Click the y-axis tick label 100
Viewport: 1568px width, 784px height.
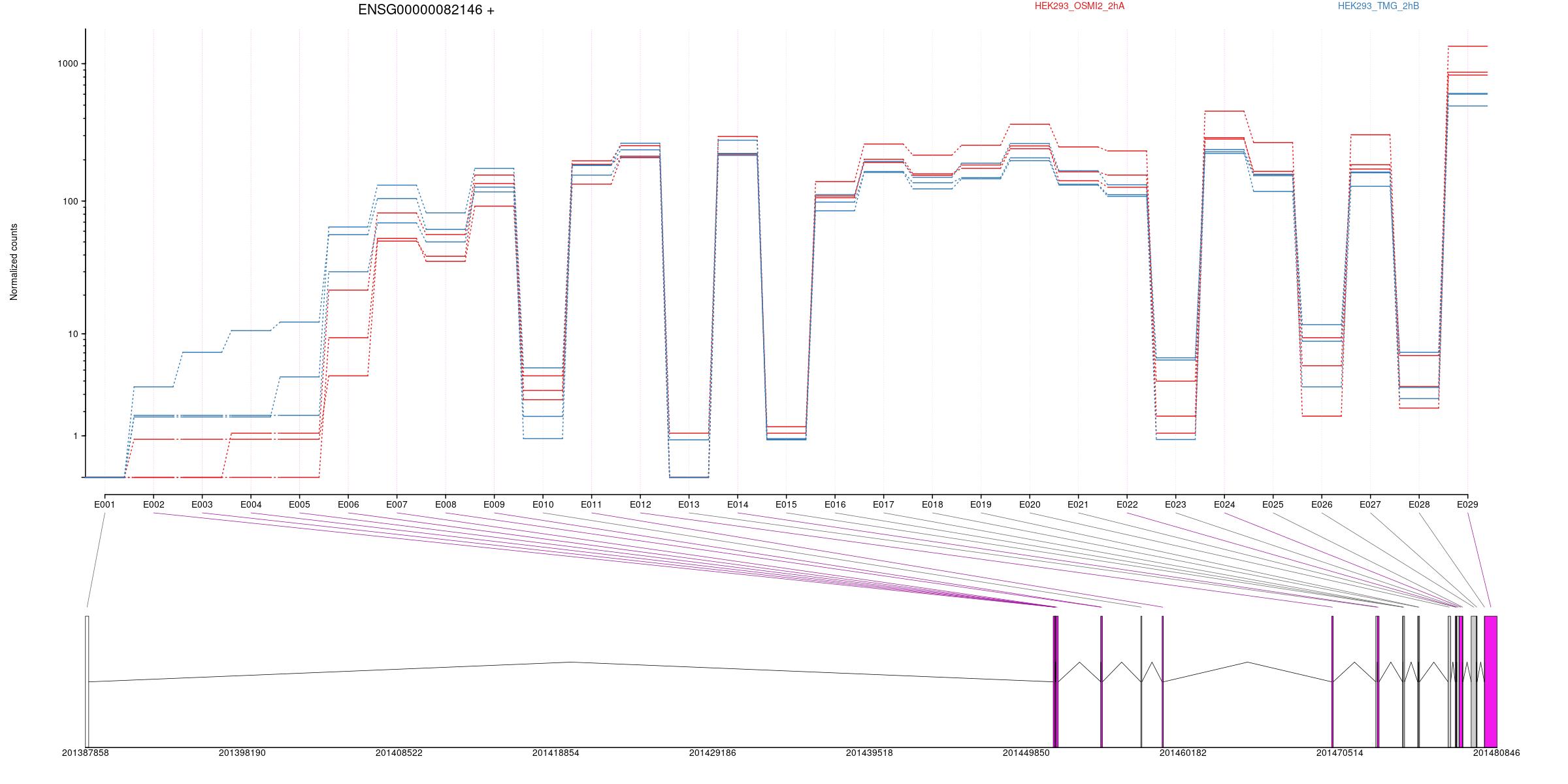71,201
